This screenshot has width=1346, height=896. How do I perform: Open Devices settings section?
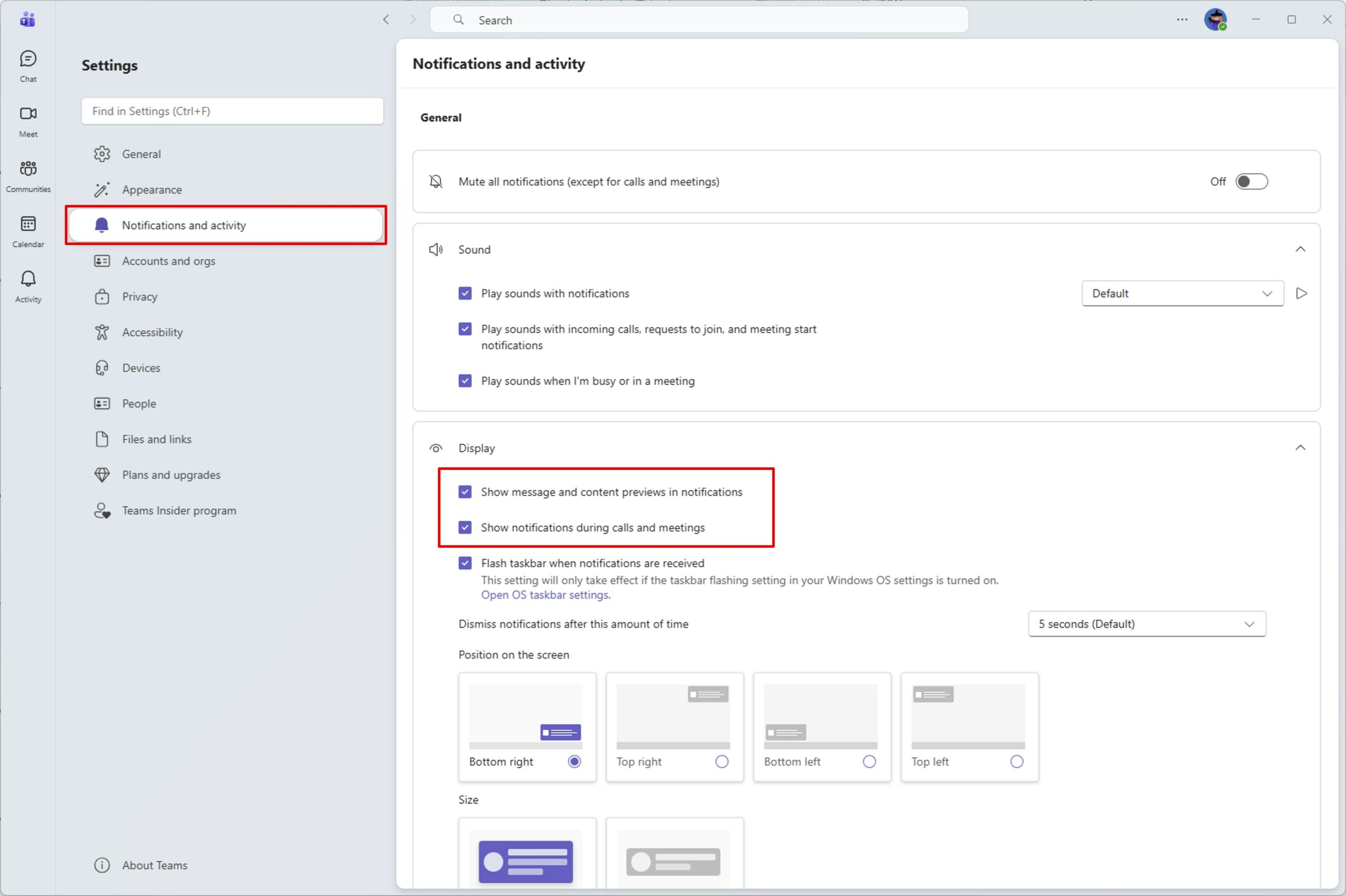click(140, 368)
